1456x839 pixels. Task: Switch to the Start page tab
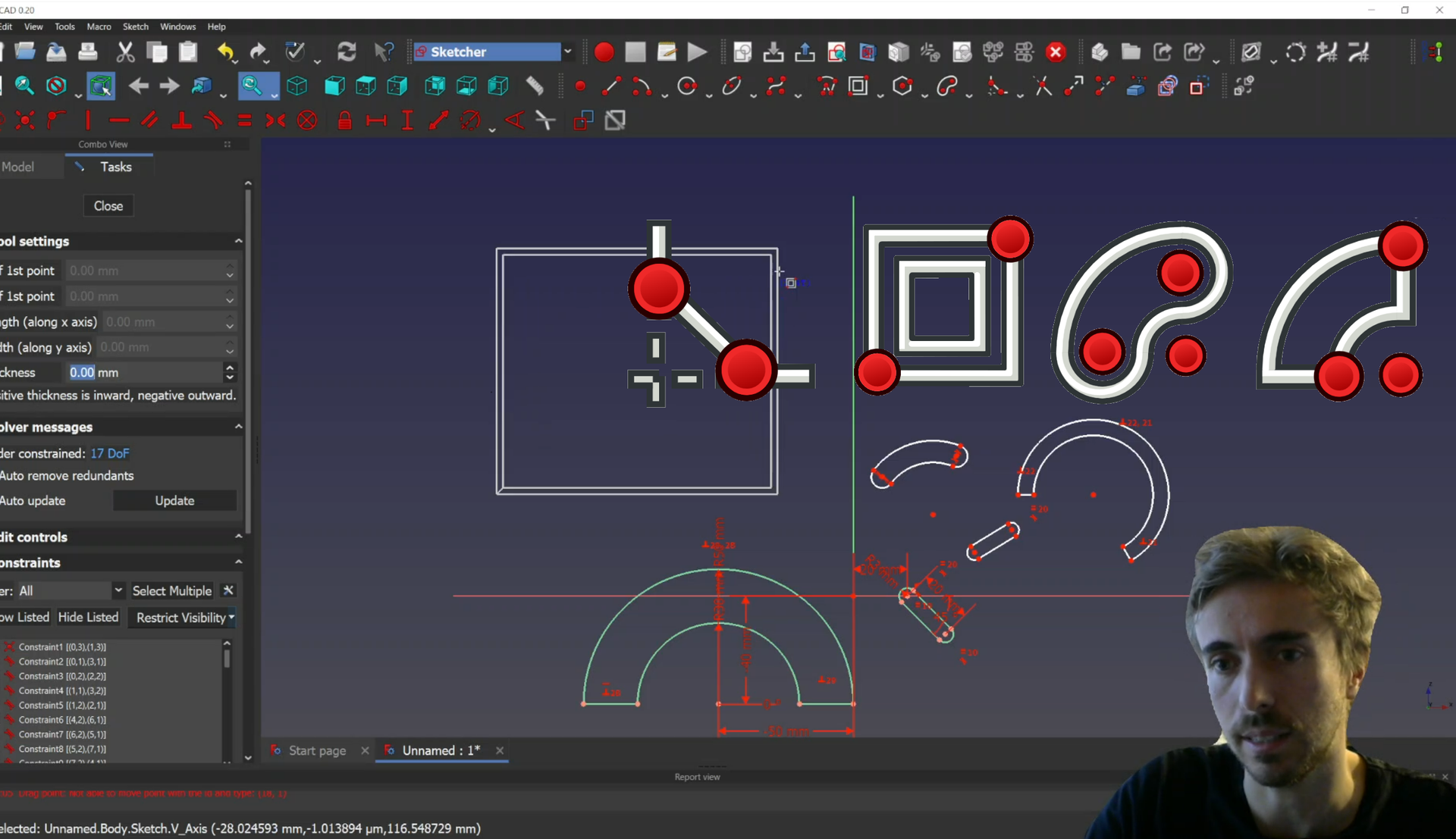coord(317,750)
